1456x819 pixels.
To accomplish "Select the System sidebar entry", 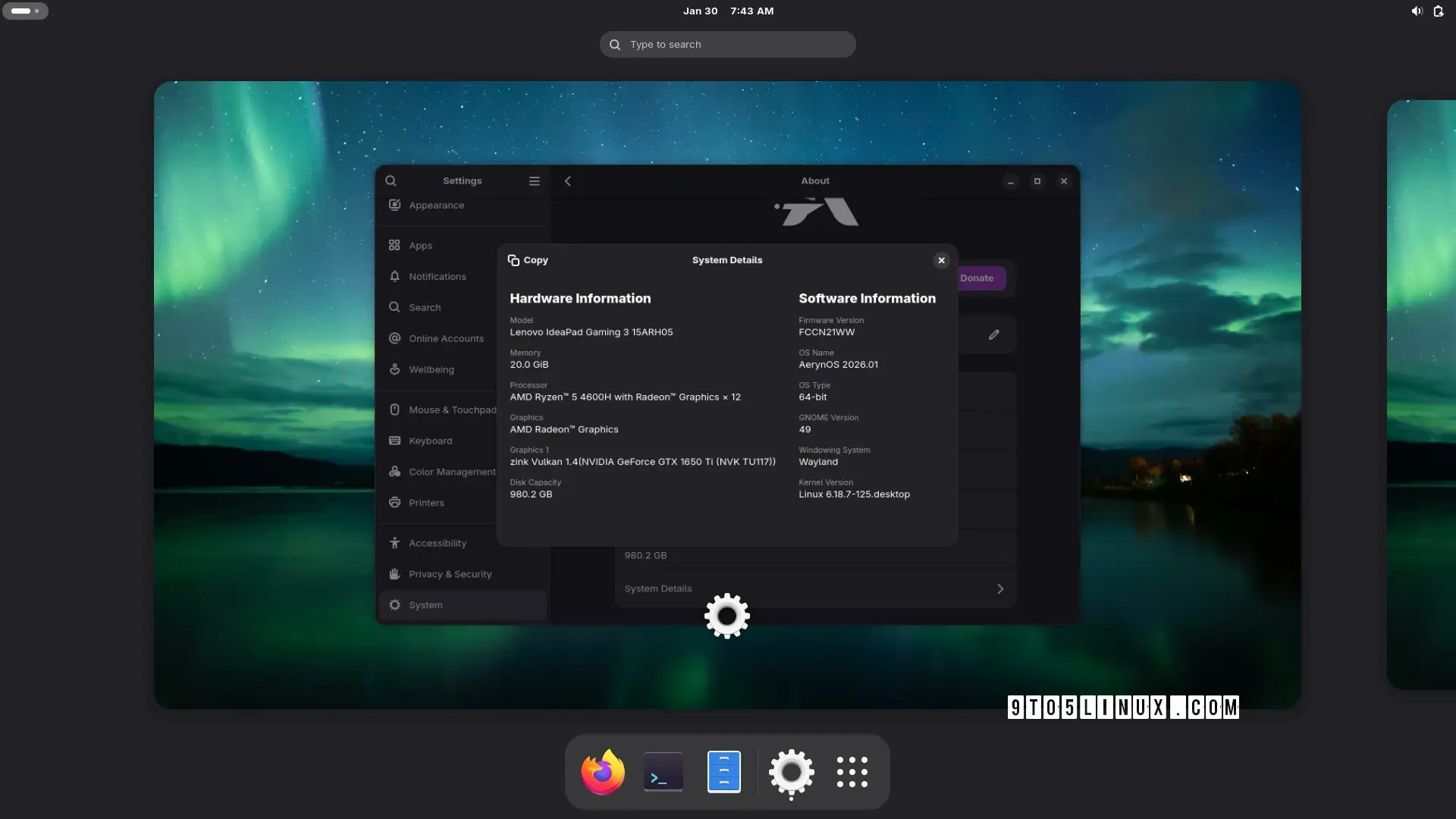I will (x=425, y=604).
